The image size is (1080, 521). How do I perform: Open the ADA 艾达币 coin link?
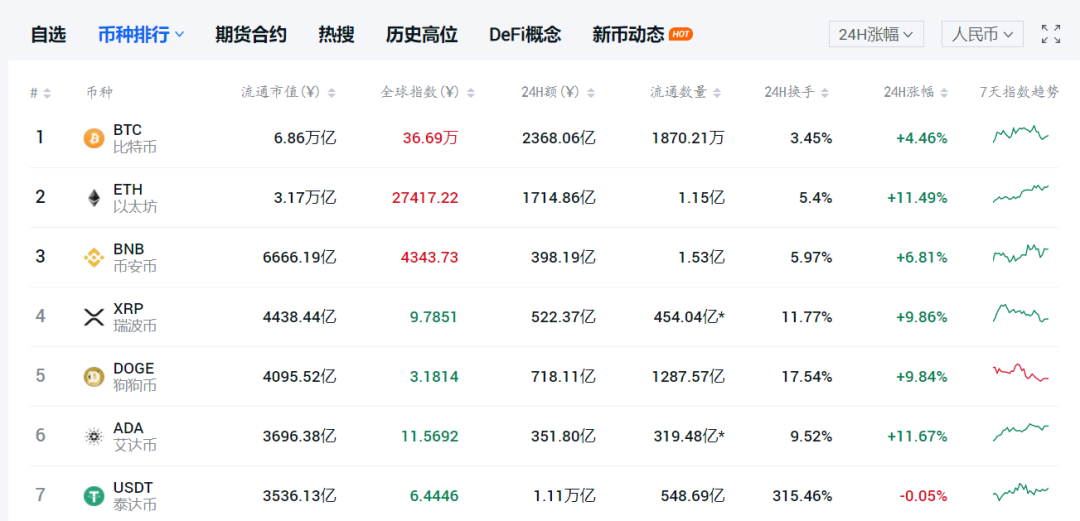134,436
